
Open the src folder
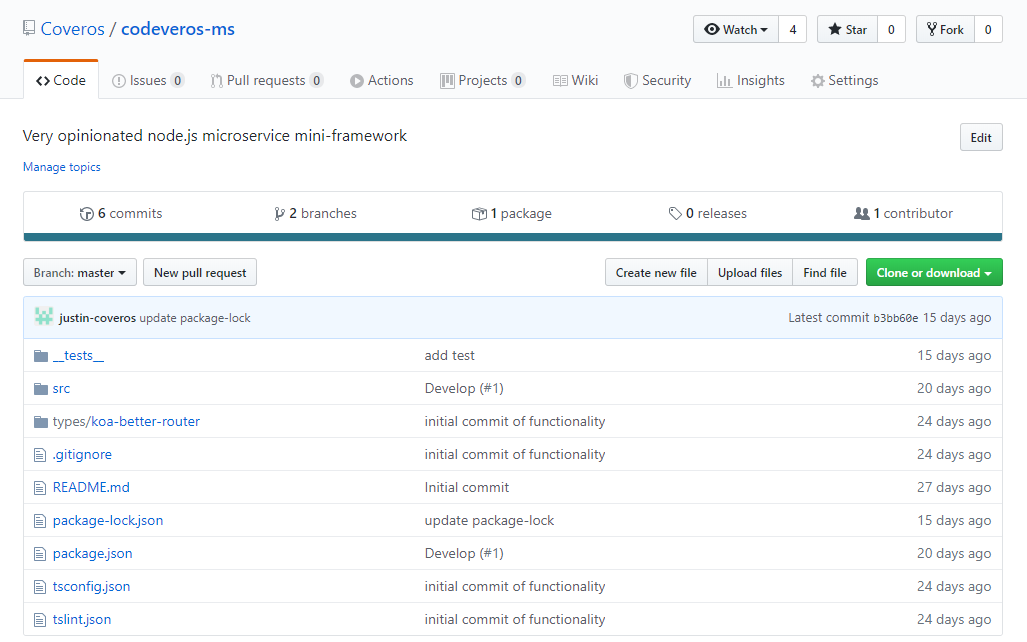click(x=61, y=388)
